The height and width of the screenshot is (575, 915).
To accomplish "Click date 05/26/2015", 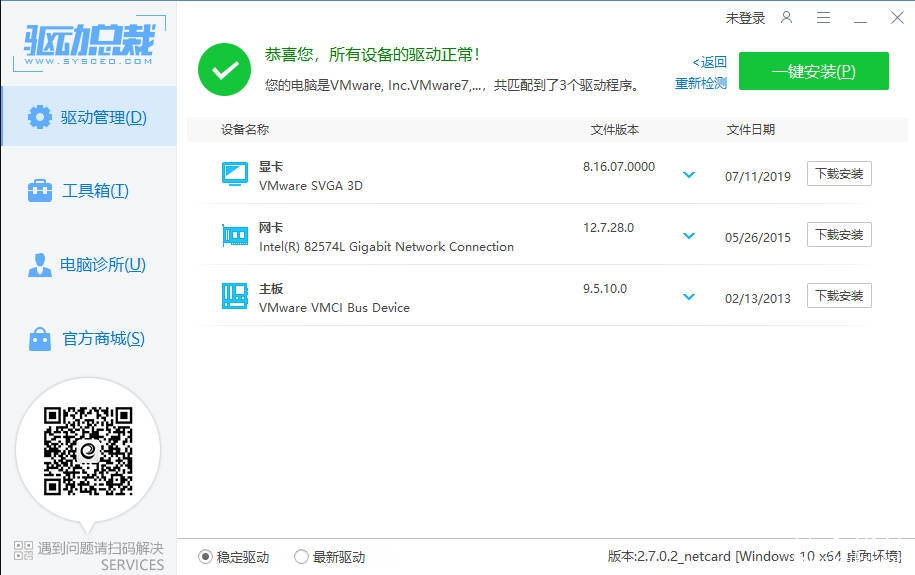I will click(x=757, y=238).
